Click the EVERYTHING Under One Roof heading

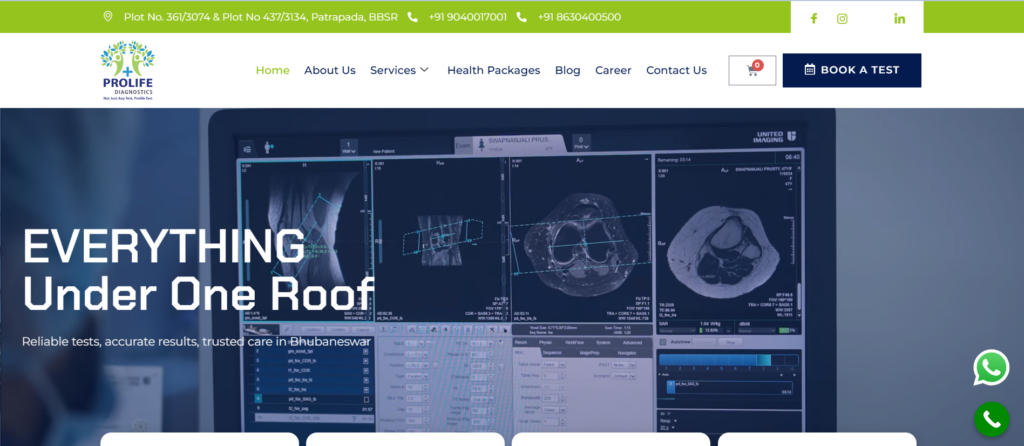[x=198, y=268]
